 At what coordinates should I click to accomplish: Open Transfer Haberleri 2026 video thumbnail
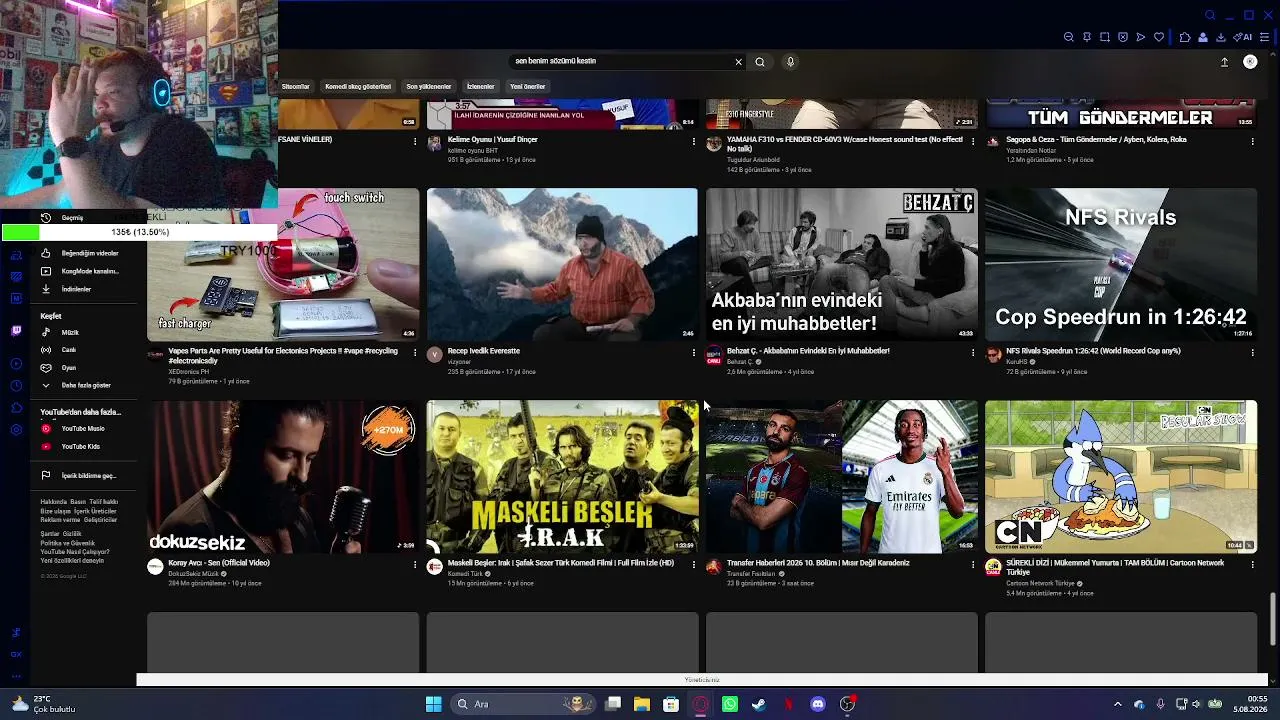(842, 477)
